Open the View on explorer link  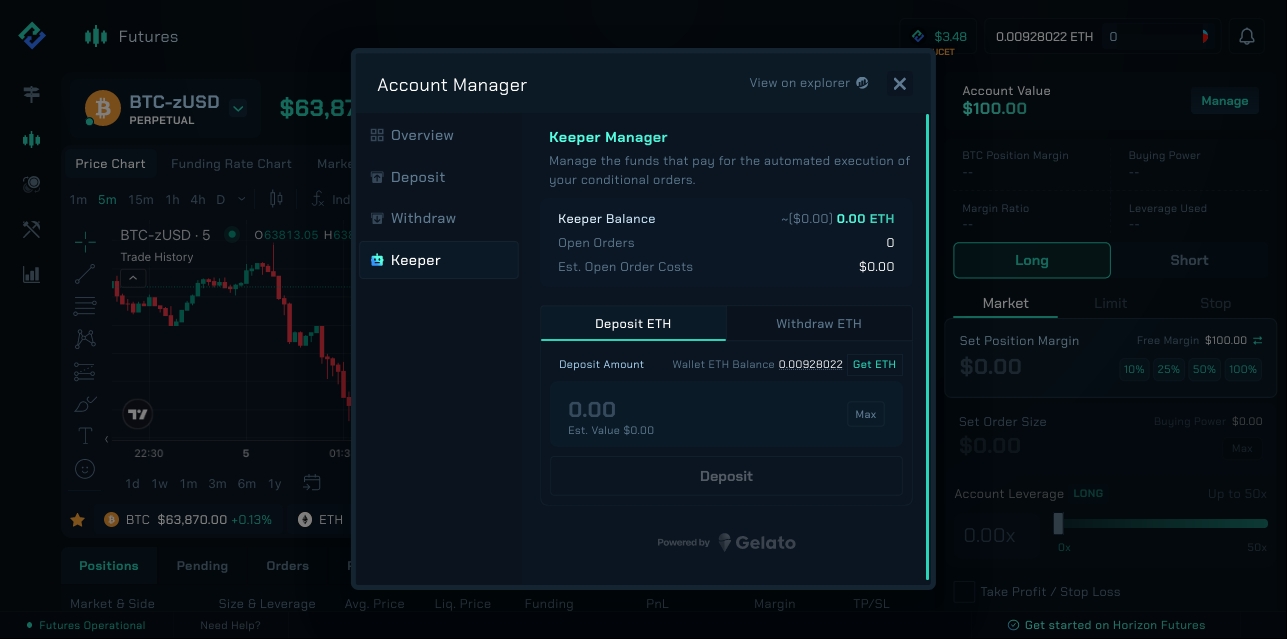point(808,83)
